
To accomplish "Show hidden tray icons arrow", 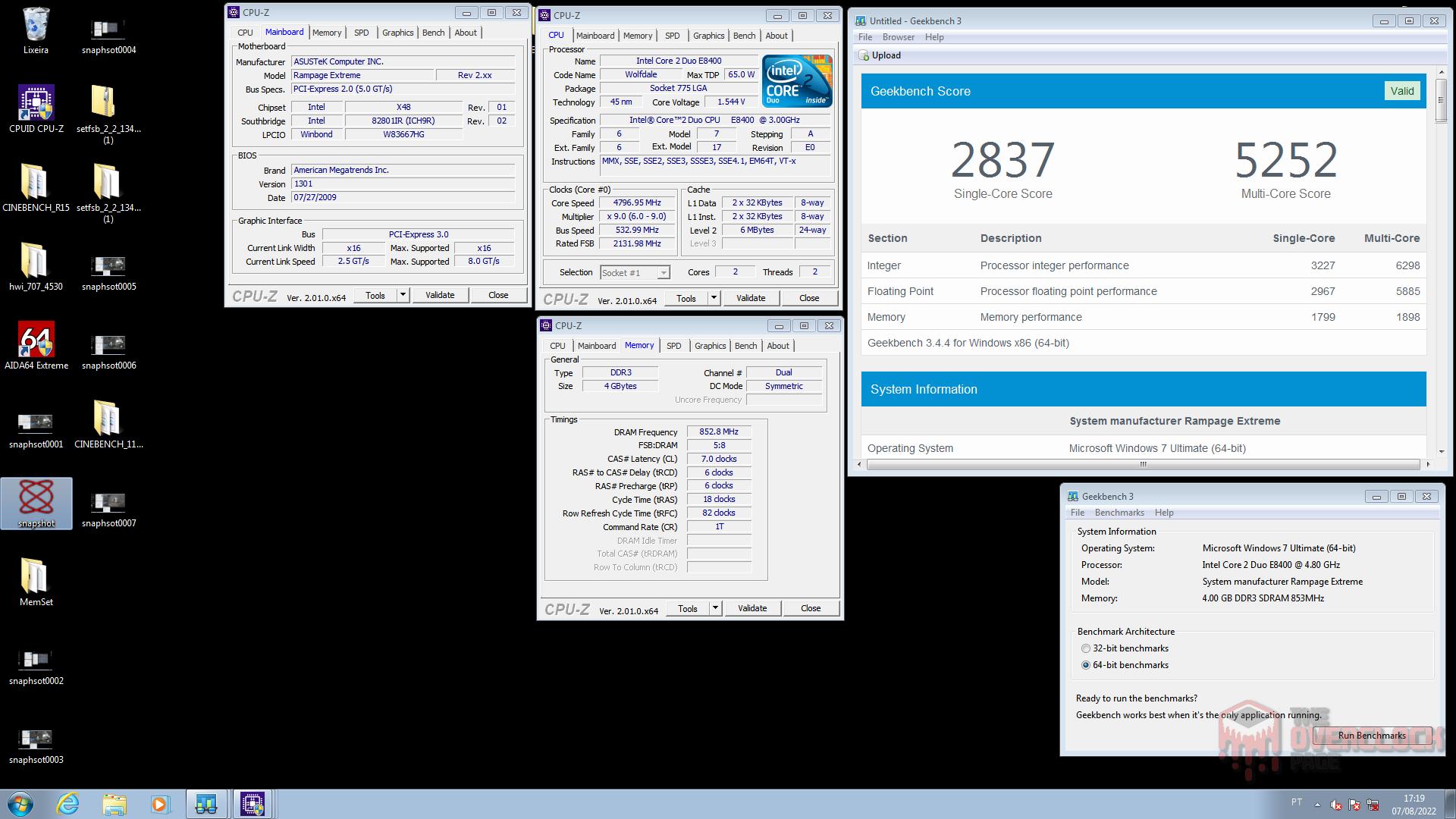I will [1317, 805].
